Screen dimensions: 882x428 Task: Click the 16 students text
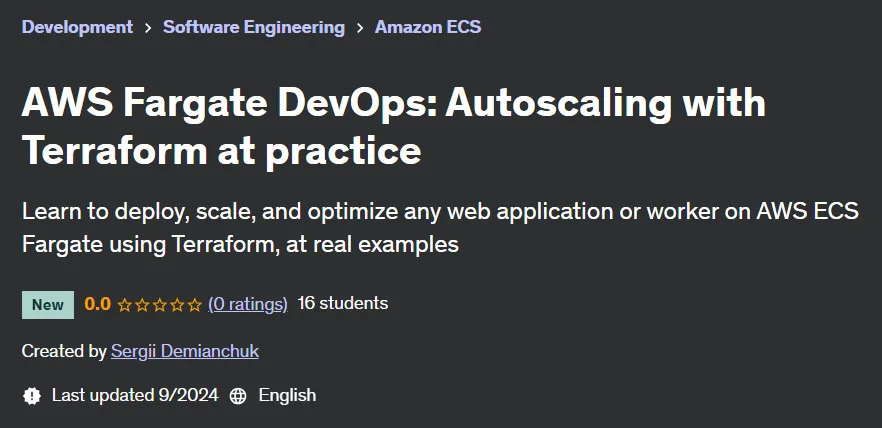(343, 304)
